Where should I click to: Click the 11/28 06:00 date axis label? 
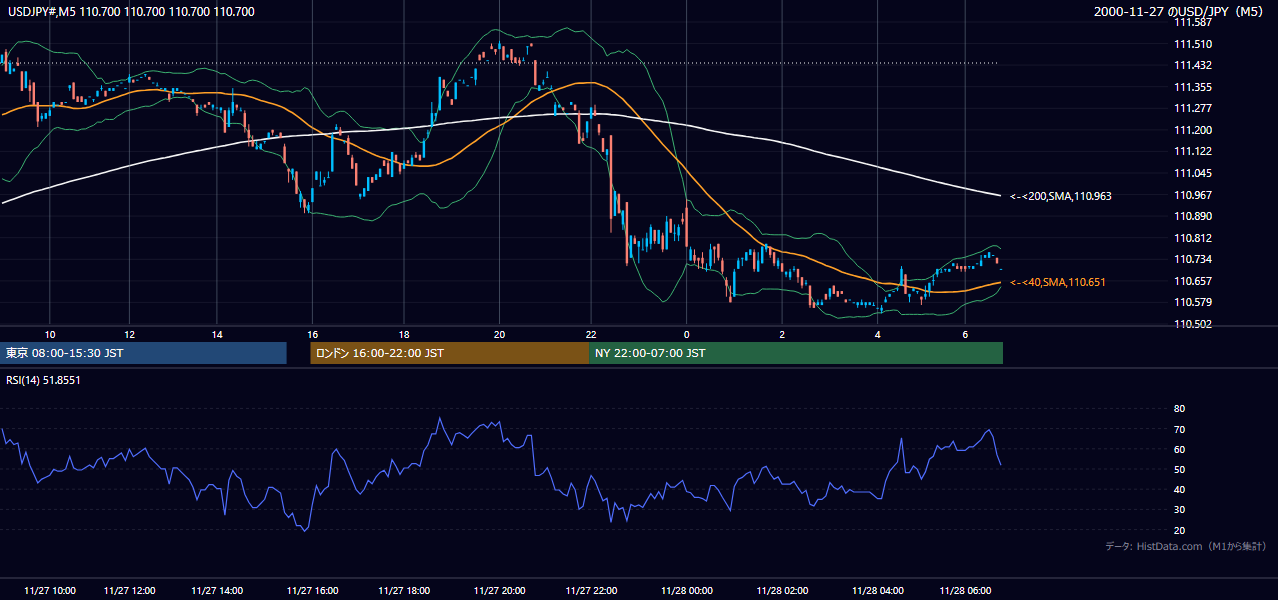[965, 590]
